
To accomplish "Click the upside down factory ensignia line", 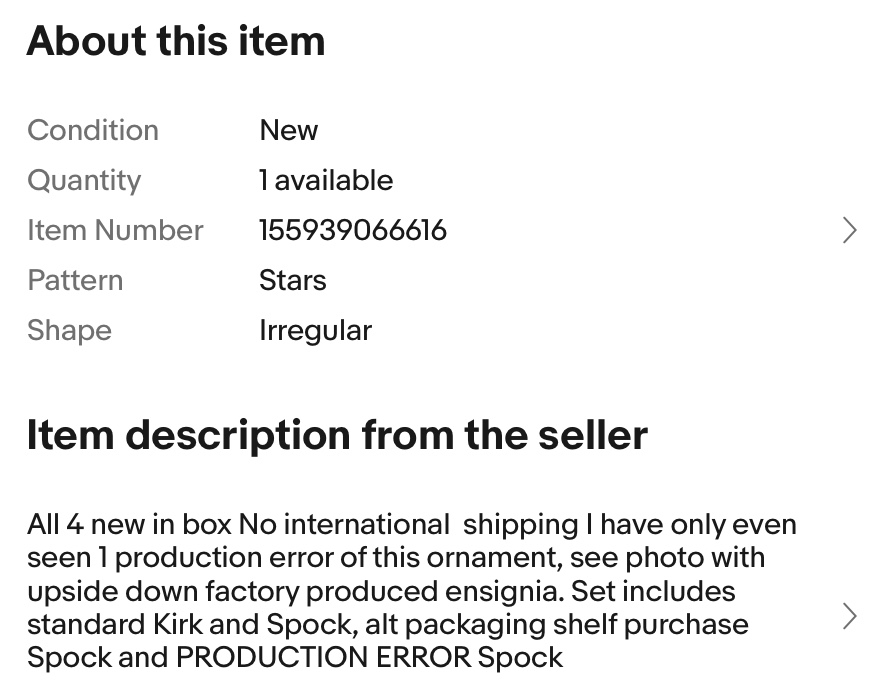I will coord(380,591).
